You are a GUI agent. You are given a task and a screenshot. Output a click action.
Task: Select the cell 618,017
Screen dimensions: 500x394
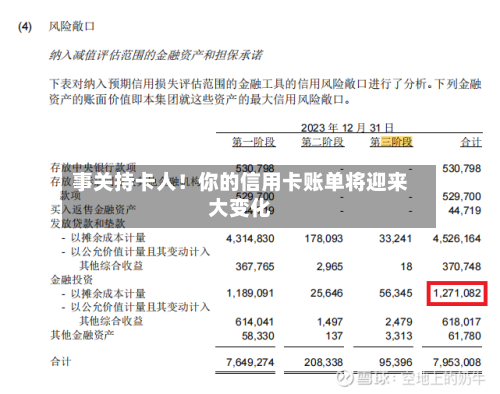tap(462, 322)
